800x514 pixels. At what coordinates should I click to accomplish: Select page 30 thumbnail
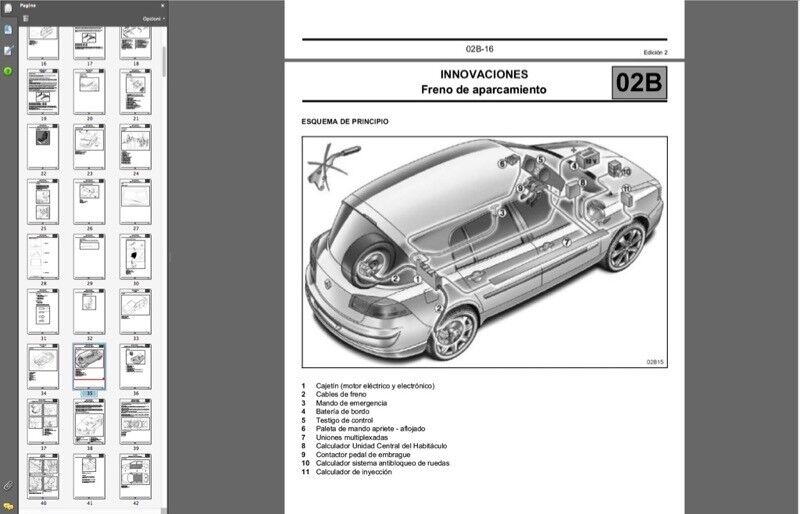pos(135,257)
